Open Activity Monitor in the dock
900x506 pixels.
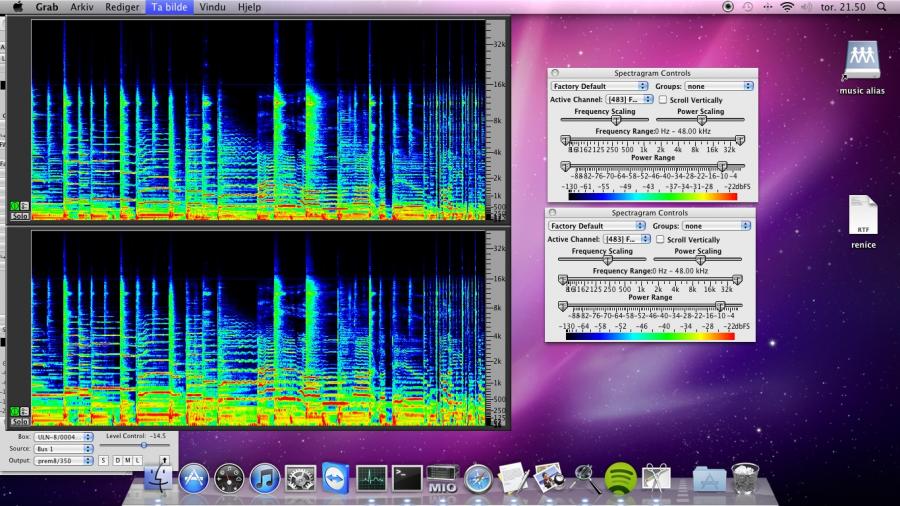[371, 478]
